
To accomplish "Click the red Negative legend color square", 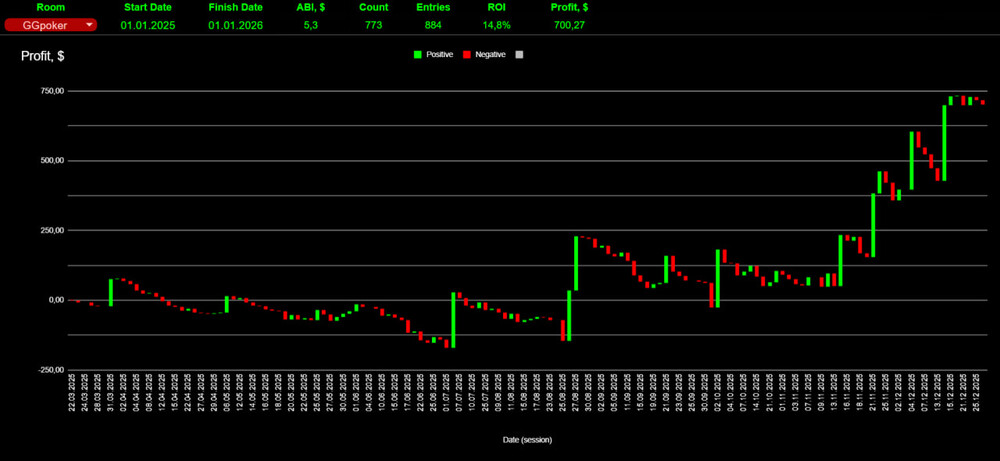I will point(467,54).
